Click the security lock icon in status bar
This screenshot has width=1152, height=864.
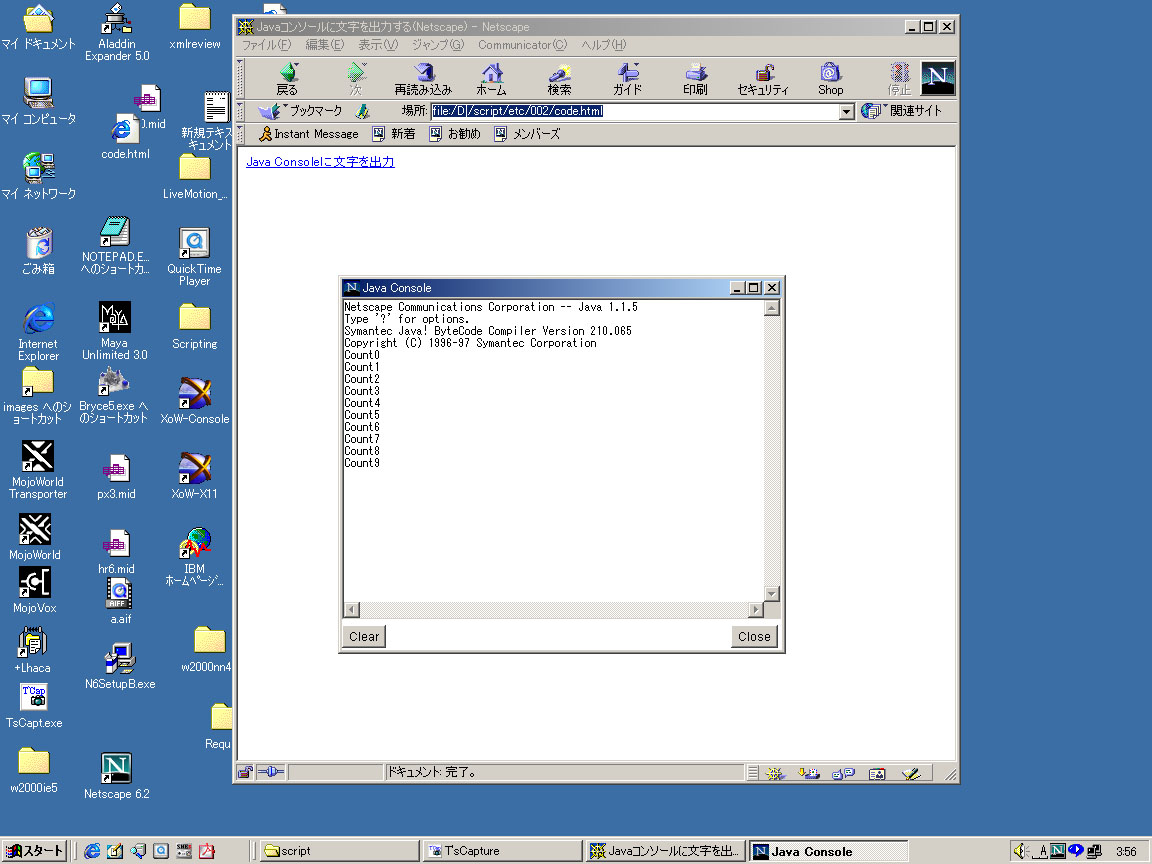245,772
